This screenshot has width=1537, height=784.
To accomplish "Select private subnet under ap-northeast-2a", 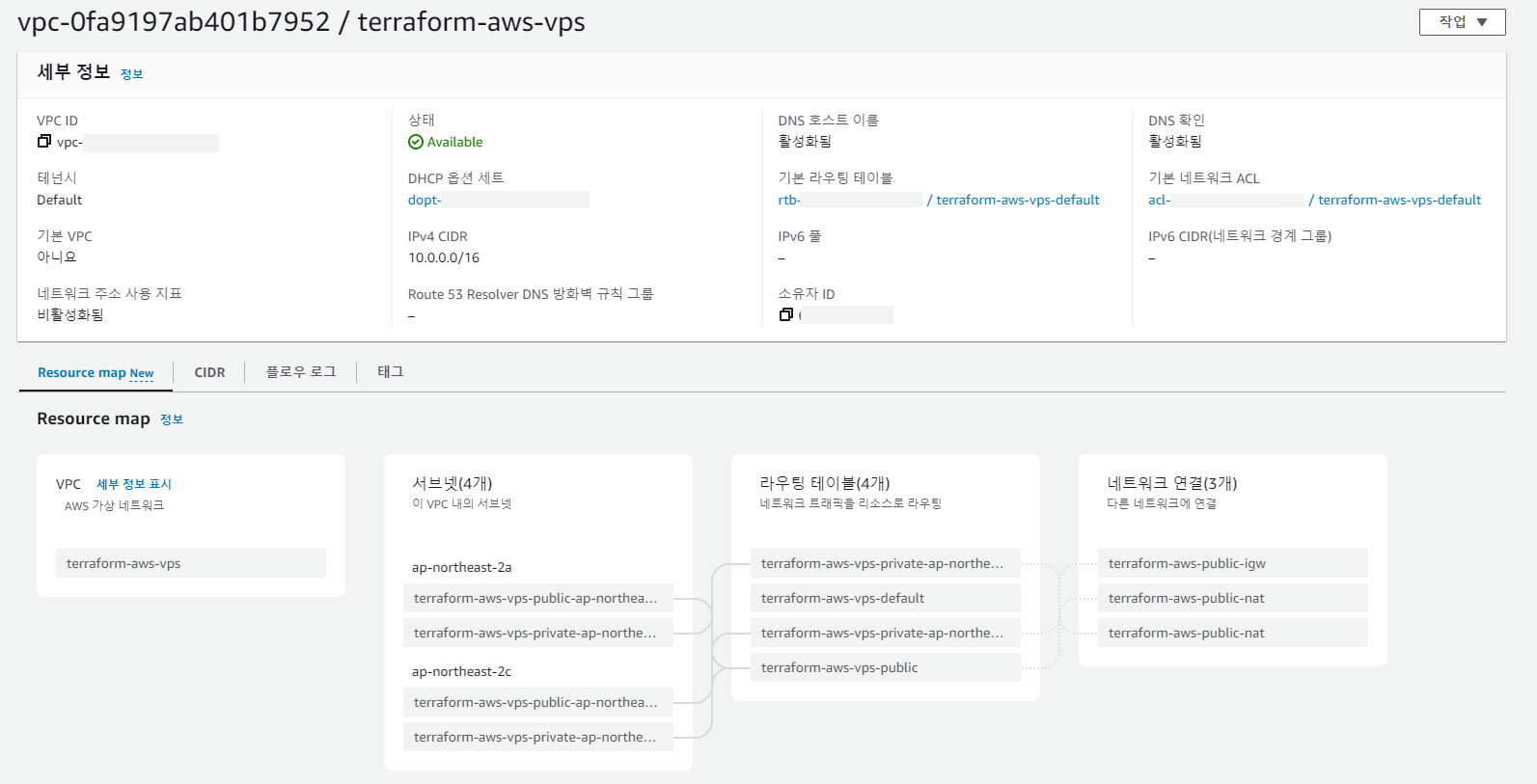I will tap(538, 633).
